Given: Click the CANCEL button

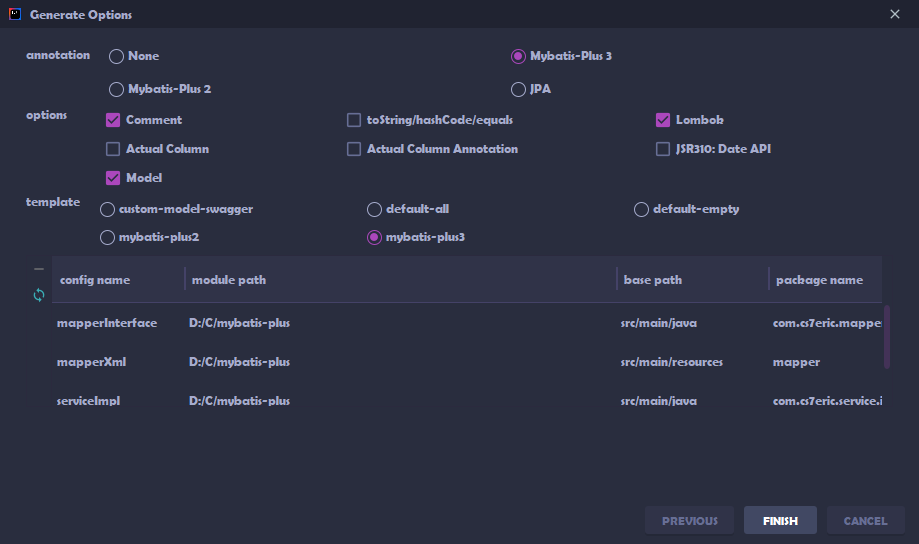Looking at the screenshot, I should (x=865, y=521).
